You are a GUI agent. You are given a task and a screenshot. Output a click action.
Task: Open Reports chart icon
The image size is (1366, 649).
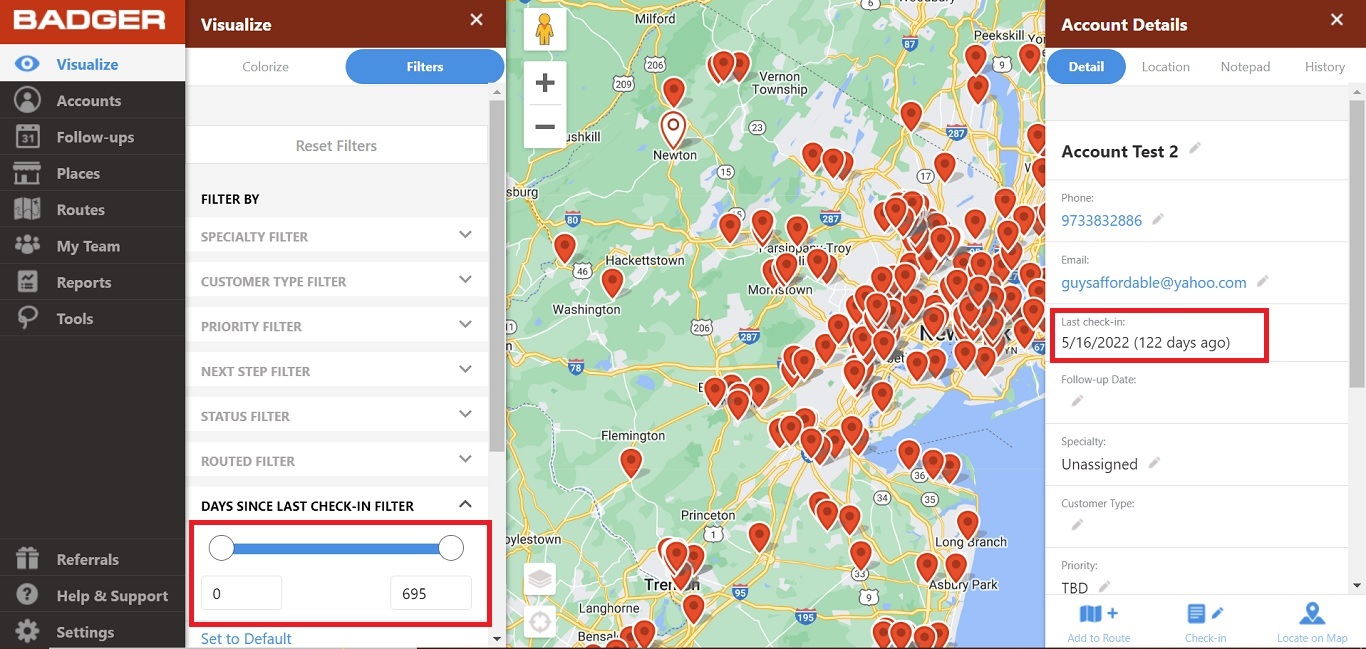(x=27, y=282)
